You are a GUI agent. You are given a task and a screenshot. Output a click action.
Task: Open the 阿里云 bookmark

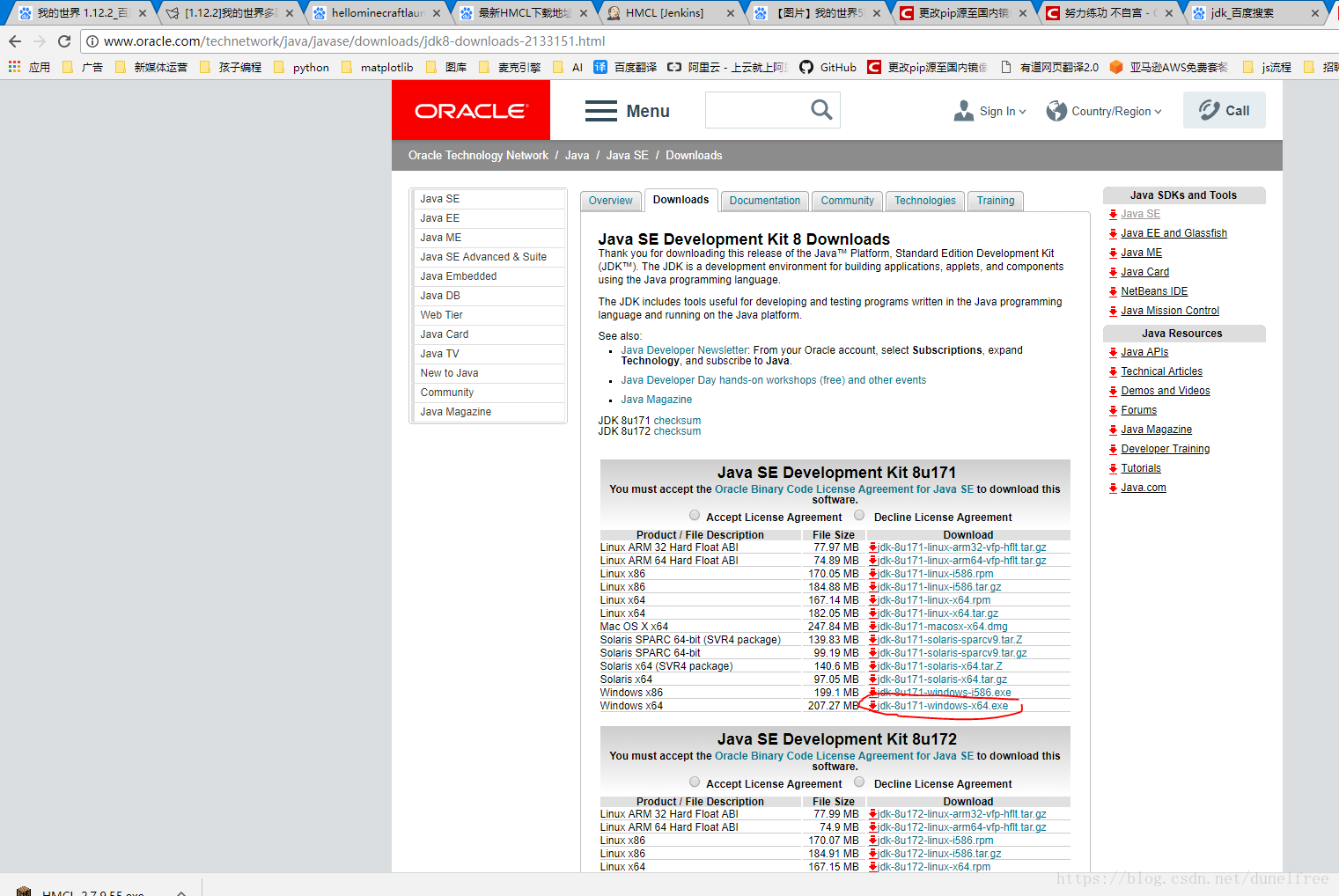pos(726,67)
